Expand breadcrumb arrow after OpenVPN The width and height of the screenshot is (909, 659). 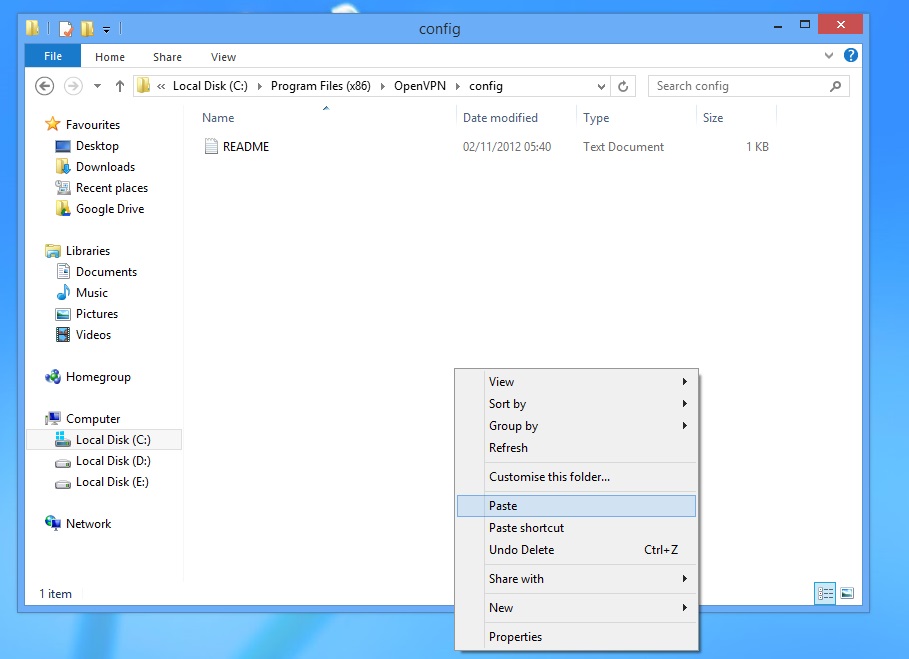click(457, 86)
